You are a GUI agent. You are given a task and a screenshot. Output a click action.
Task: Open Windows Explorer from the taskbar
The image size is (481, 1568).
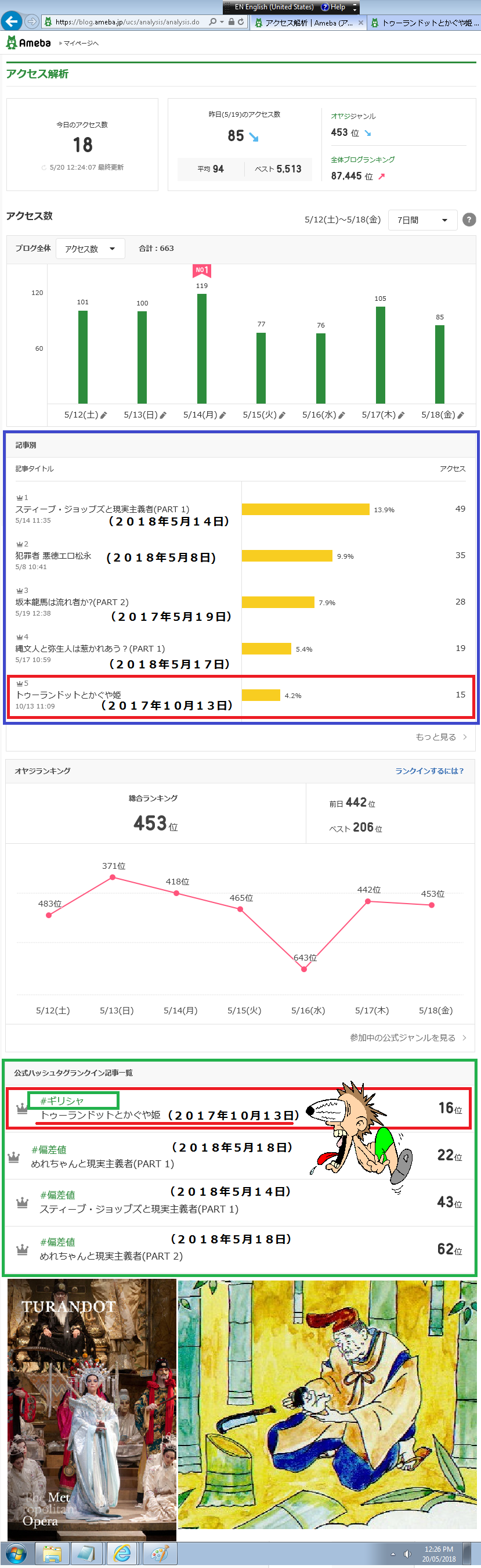pyautogui.click(x=52, y=1553)
